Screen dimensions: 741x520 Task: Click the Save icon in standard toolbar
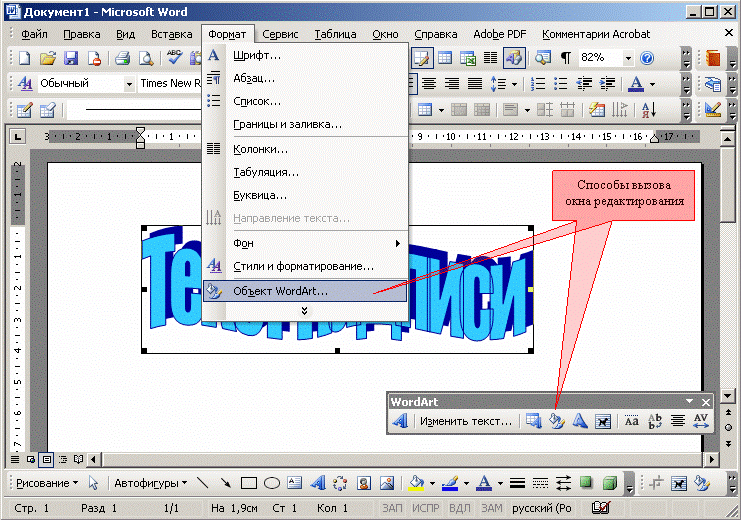click(x=70, y=58)
